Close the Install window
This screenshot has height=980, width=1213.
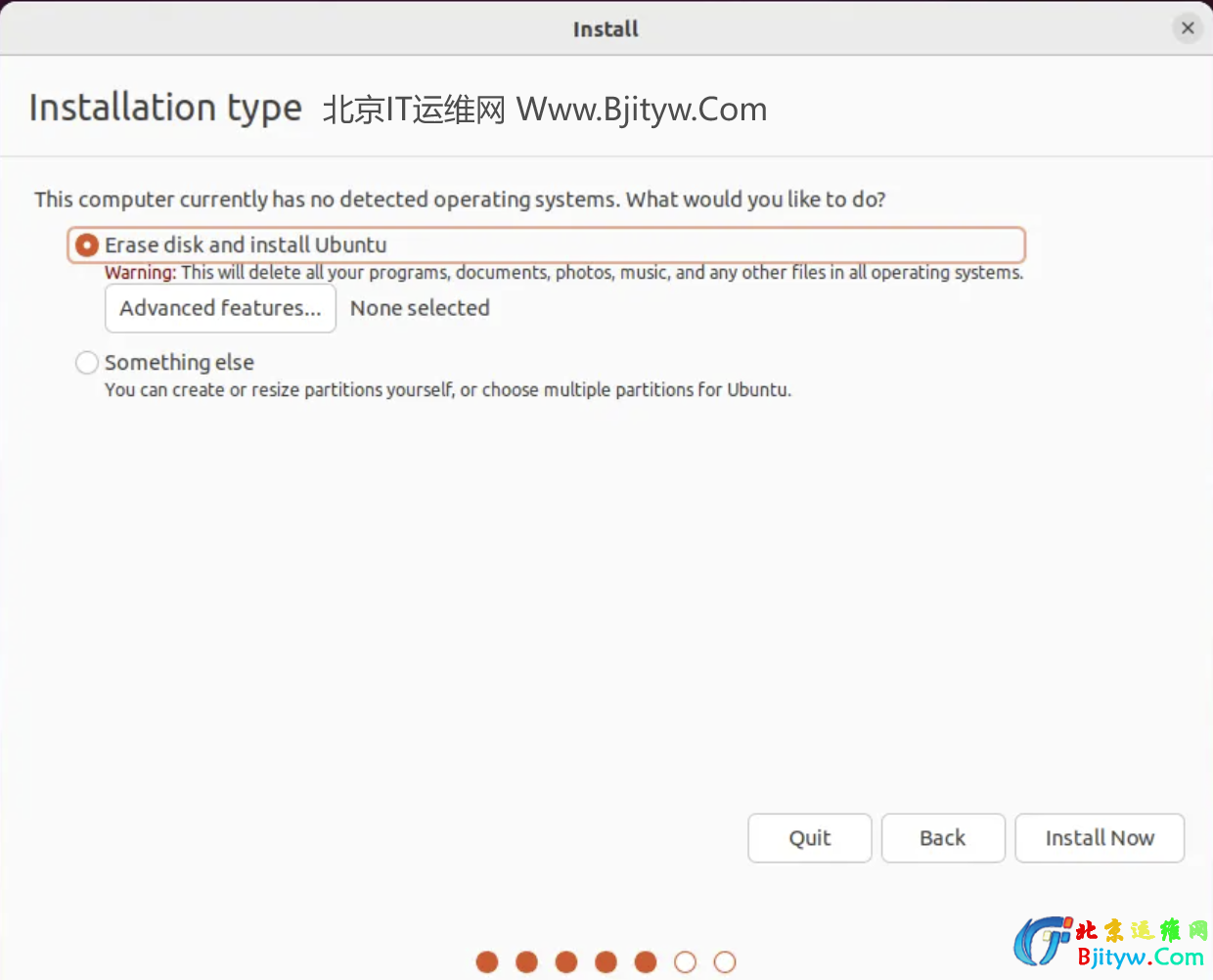1188,28
